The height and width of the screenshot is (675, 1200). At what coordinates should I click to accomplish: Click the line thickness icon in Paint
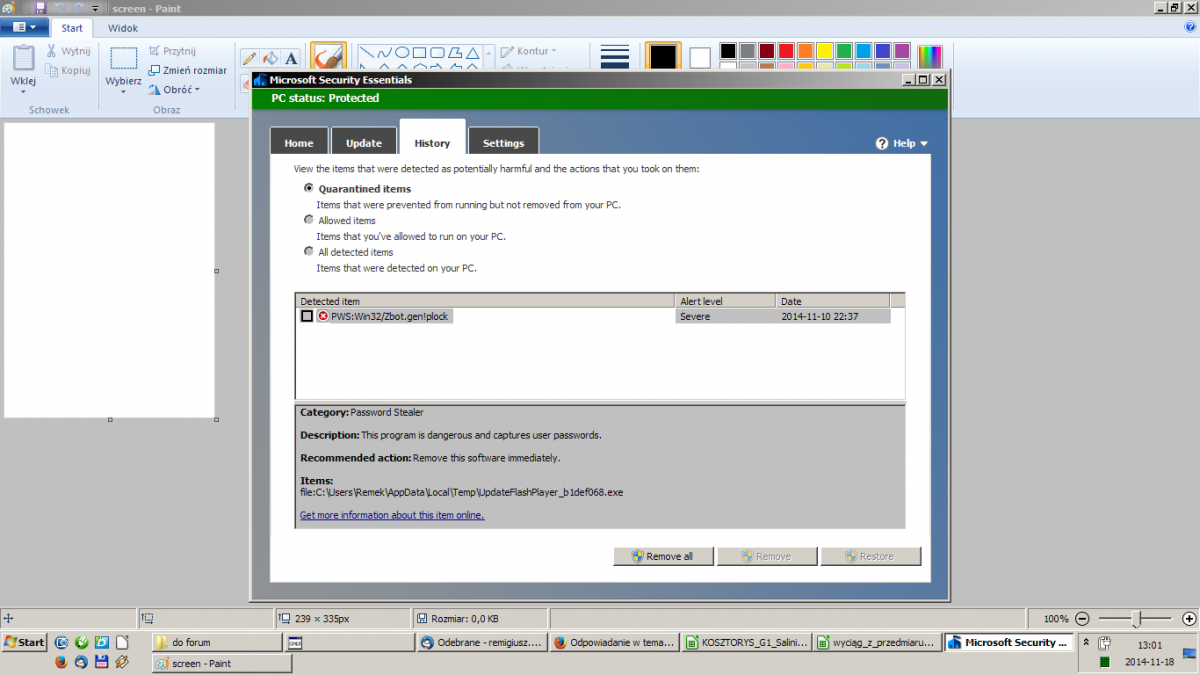pos(615,57)
